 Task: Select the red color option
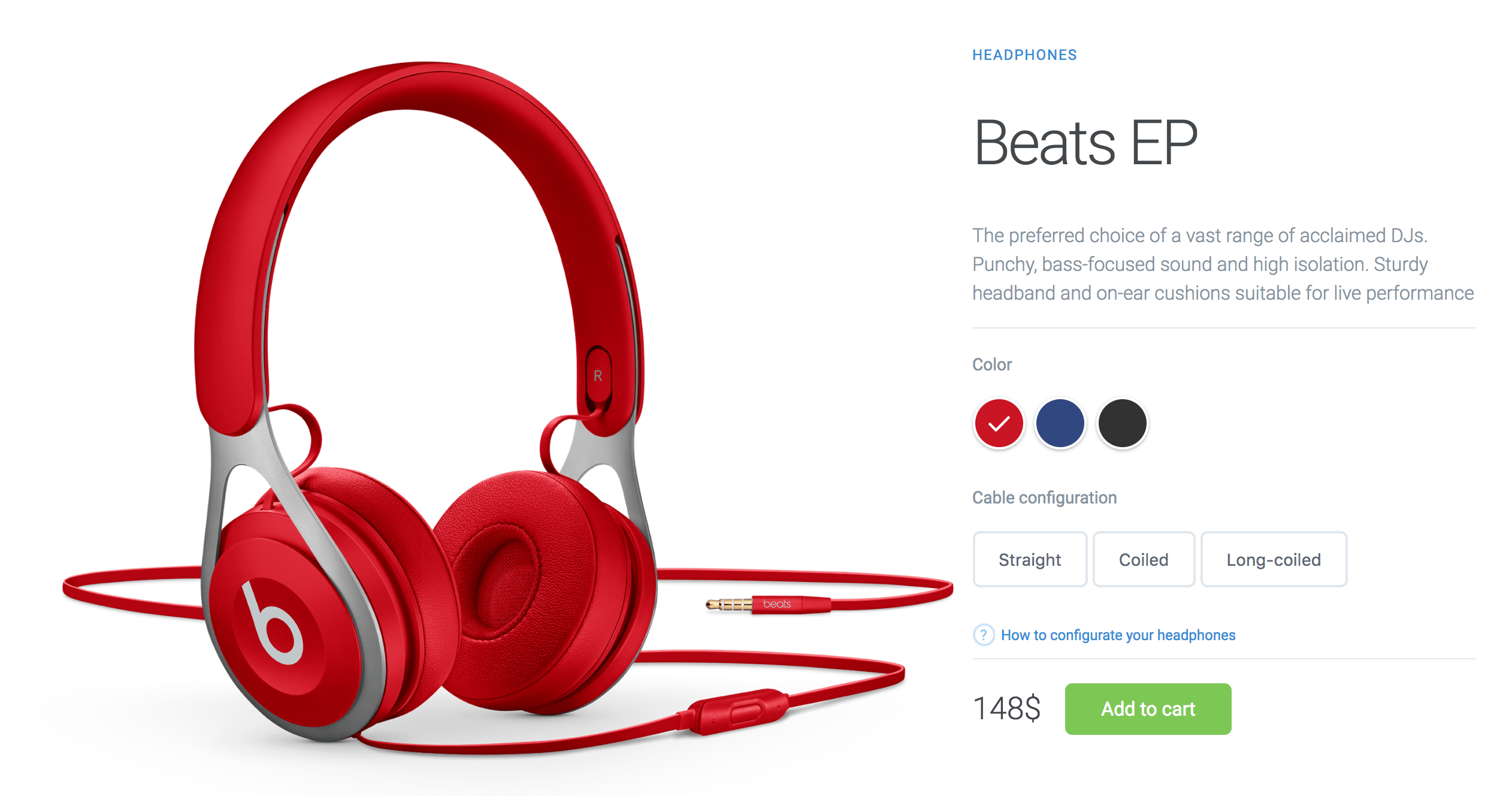(999, 423)
